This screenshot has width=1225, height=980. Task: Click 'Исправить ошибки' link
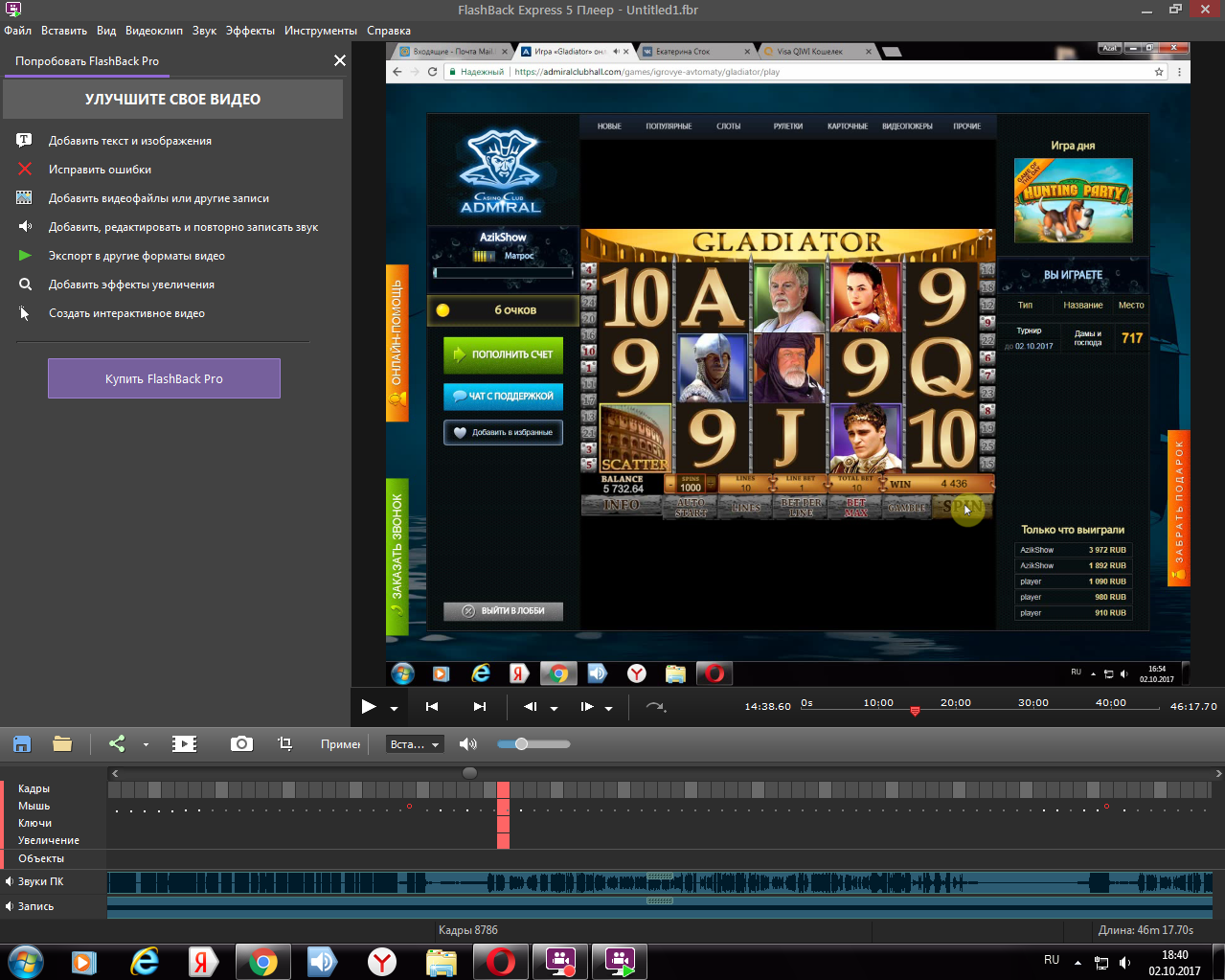101,170
